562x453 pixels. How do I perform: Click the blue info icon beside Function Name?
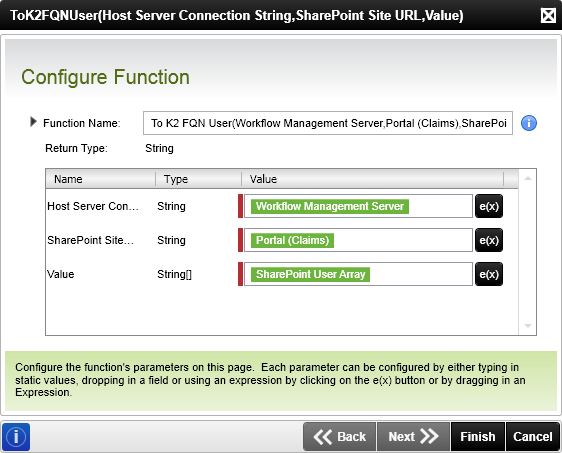[529, 123]
